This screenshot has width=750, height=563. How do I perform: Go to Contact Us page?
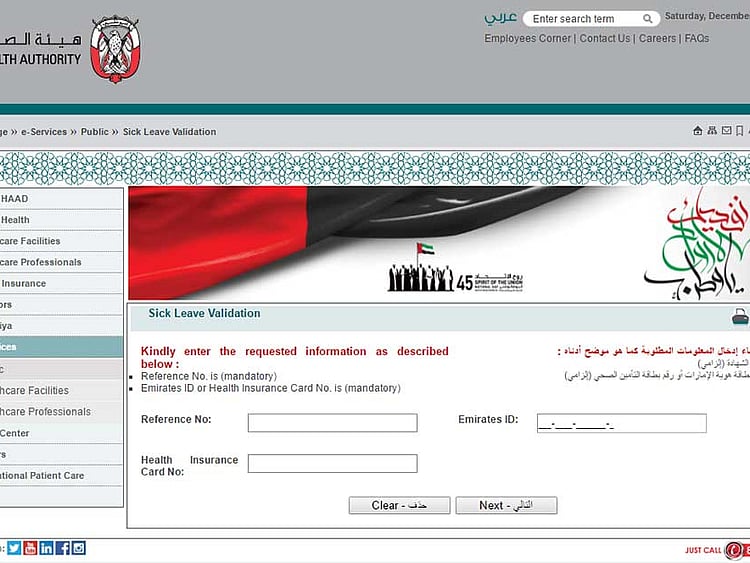(x=605, y=39)
